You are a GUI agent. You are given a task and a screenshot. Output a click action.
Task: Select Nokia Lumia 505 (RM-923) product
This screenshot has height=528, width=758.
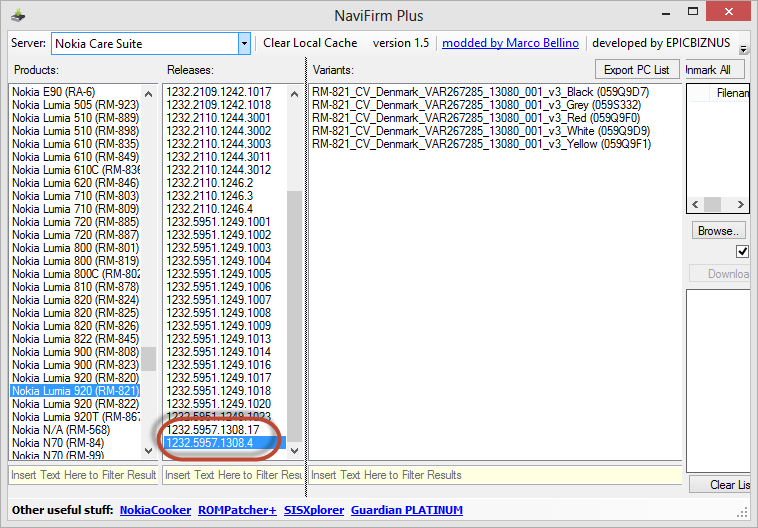click(75, 105)
